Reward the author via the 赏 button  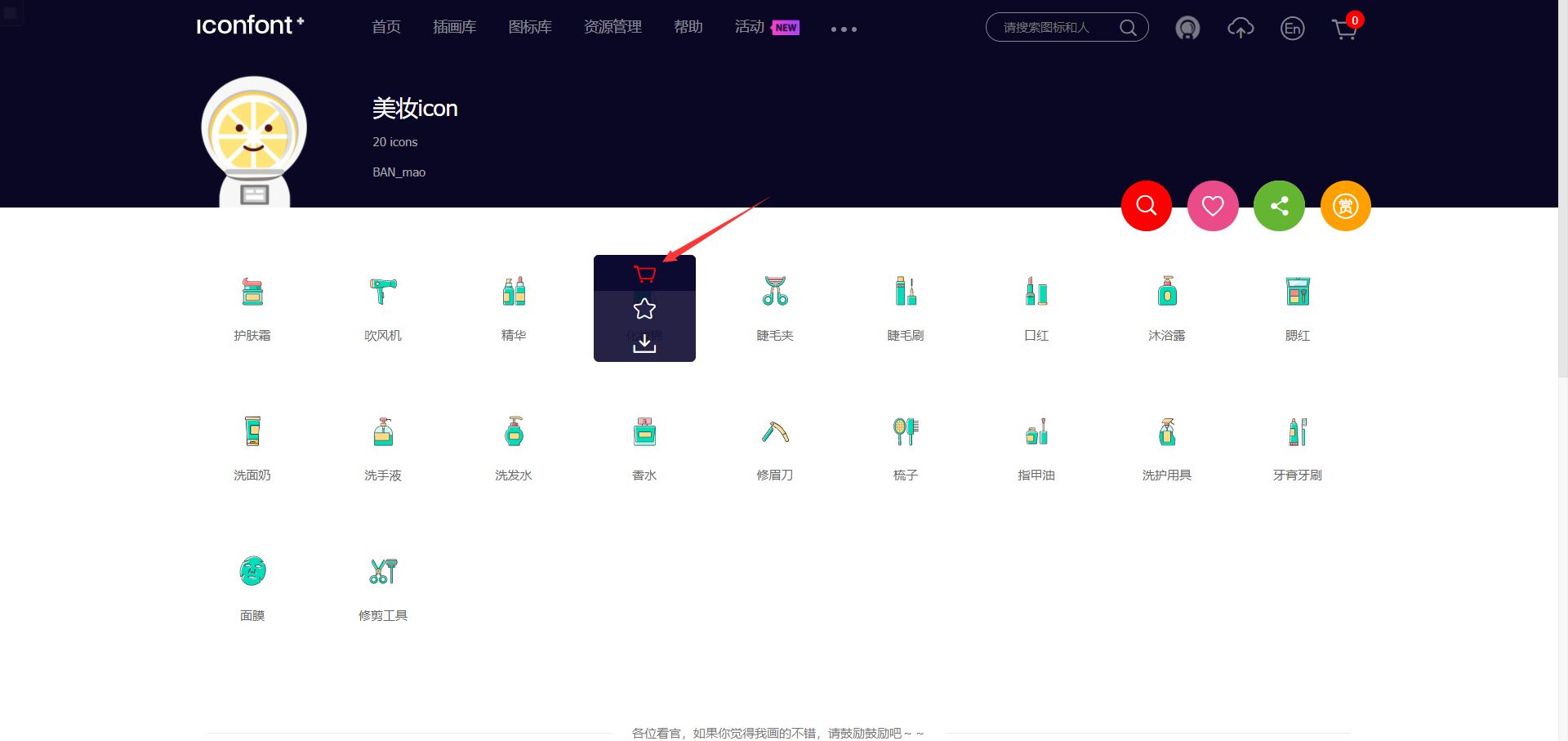coord(1345,206)
